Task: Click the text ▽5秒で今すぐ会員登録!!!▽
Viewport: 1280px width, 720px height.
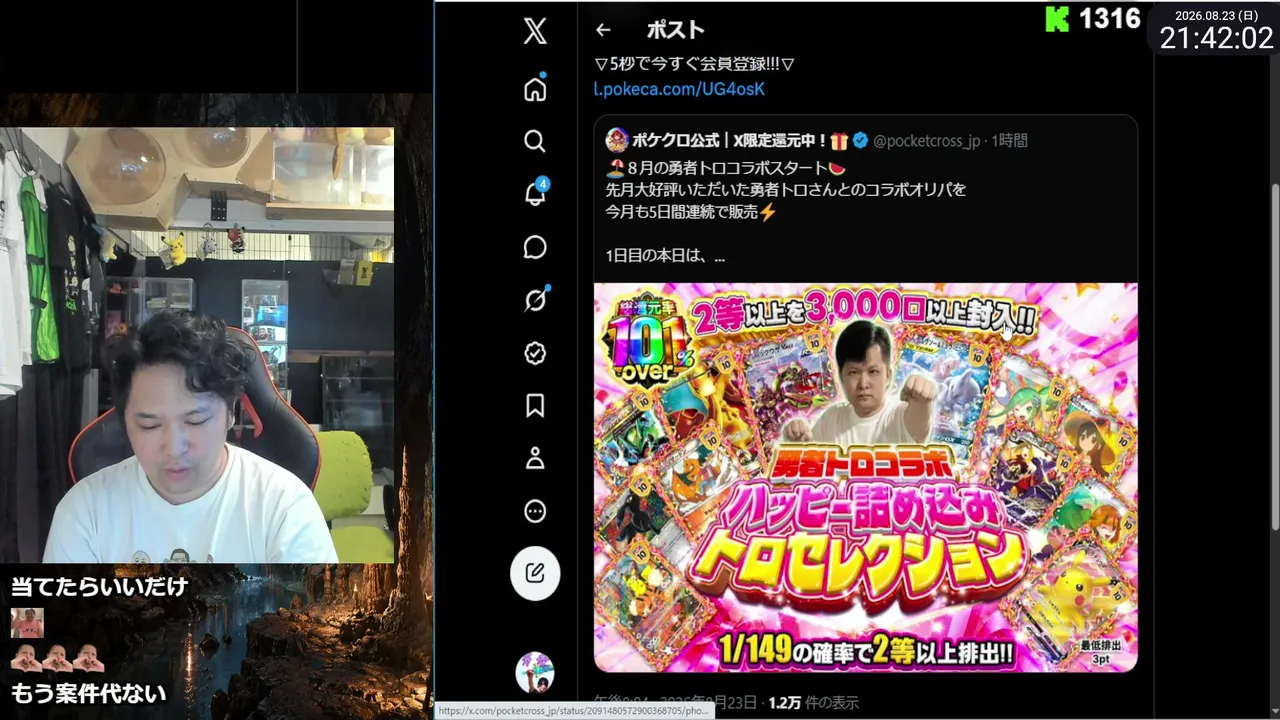Action: coord(694,64)
